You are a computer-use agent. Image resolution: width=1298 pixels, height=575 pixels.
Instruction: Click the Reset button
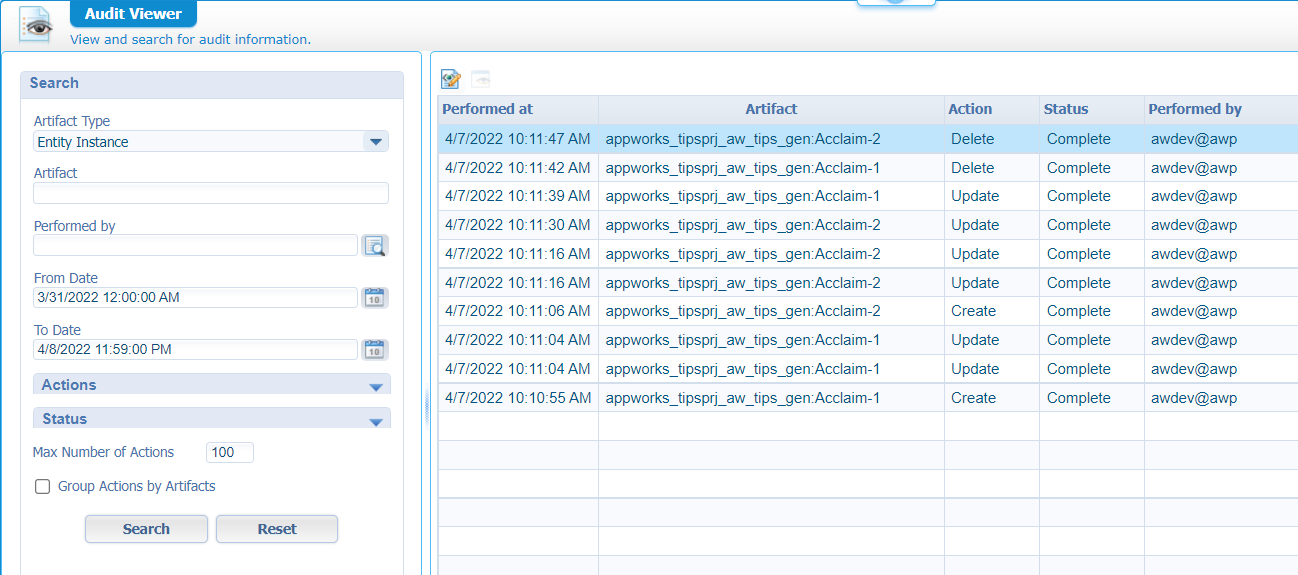coord(277,529)
